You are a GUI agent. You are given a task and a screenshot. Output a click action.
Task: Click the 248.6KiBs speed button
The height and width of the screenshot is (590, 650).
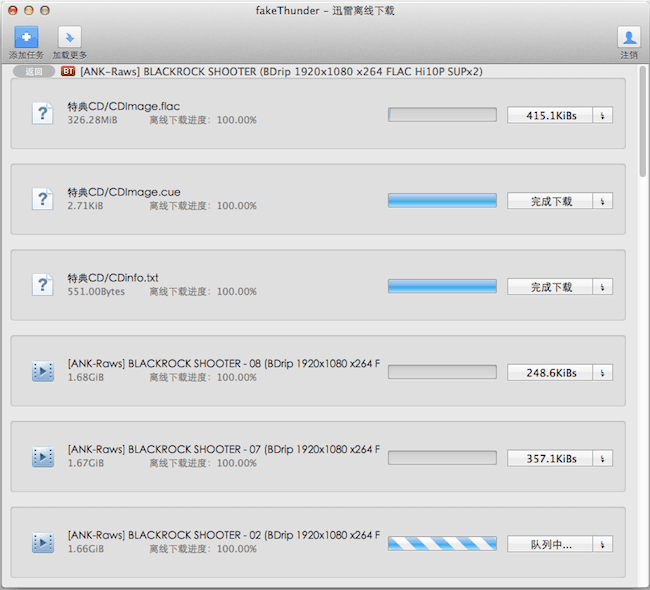pos(550,373)
